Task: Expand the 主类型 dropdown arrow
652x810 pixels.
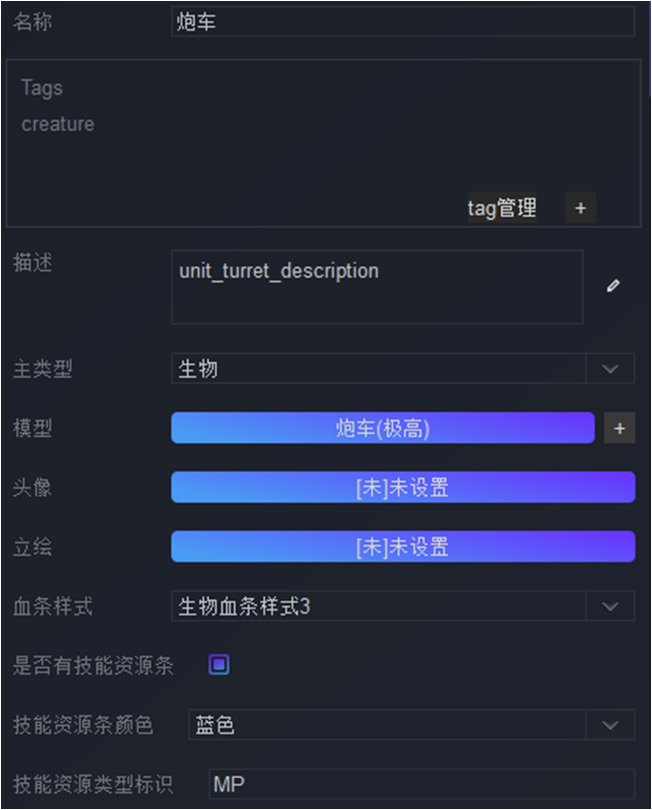Action: [610, 369]
